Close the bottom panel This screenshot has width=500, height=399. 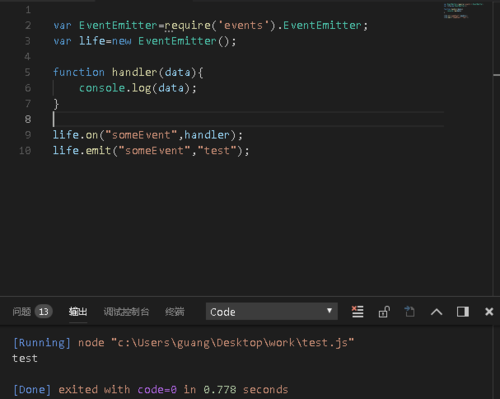[489, 312]
